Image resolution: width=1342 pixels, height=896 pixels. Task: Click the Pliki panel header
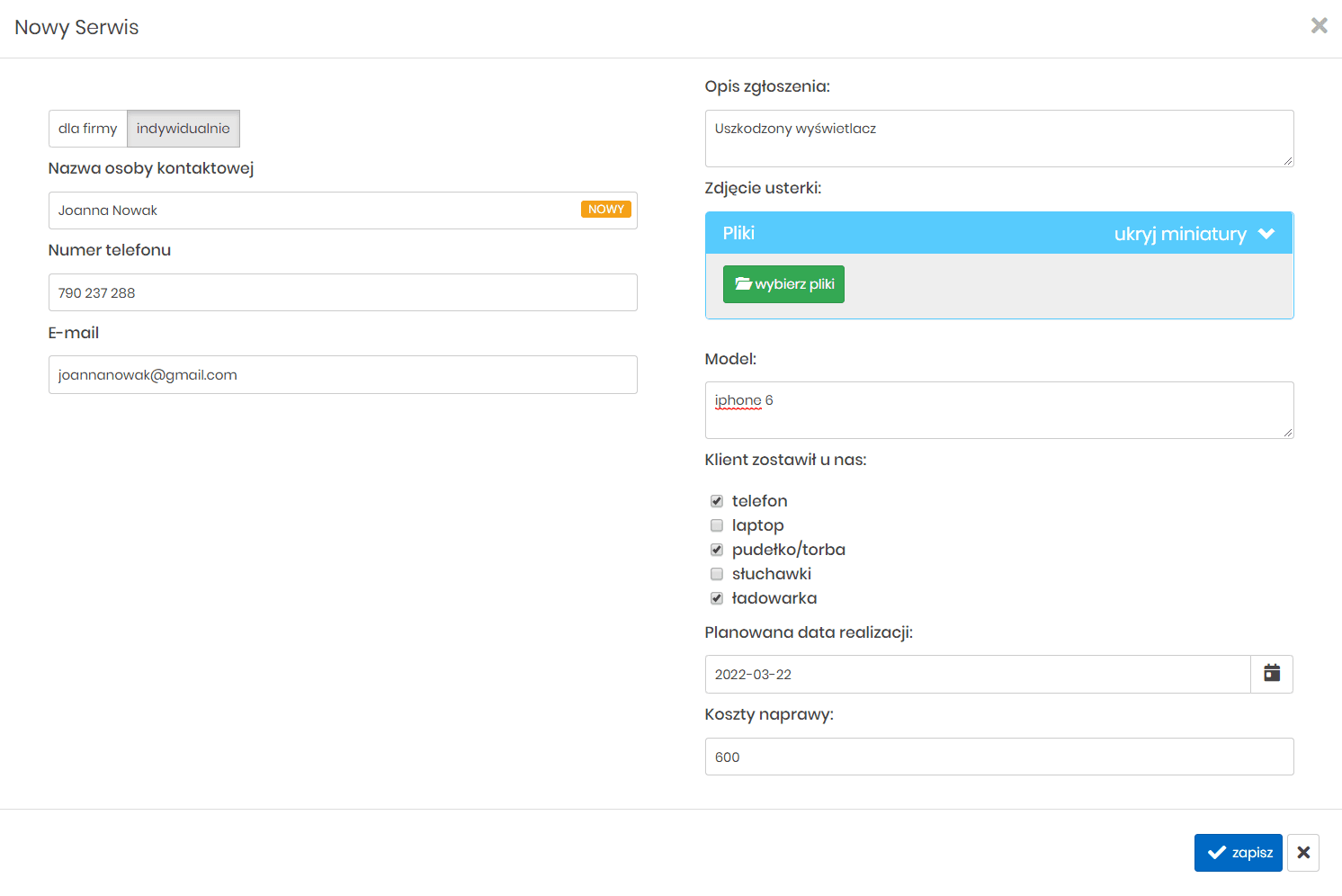(x=899, y=234)
